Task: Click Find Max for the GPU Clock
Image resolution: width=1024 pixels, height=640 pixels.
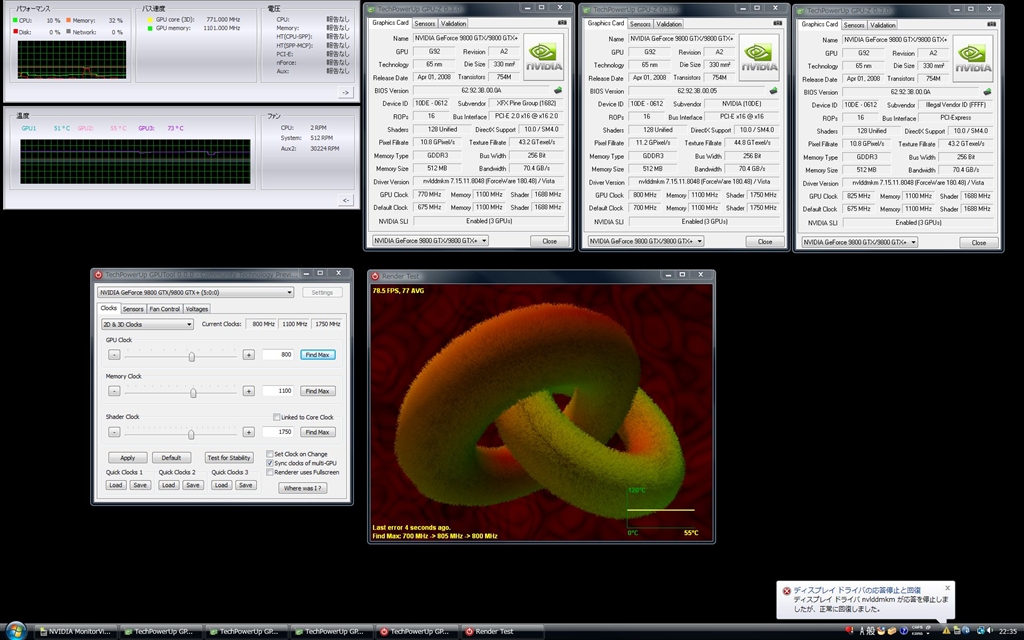Action: click(318, 355)
